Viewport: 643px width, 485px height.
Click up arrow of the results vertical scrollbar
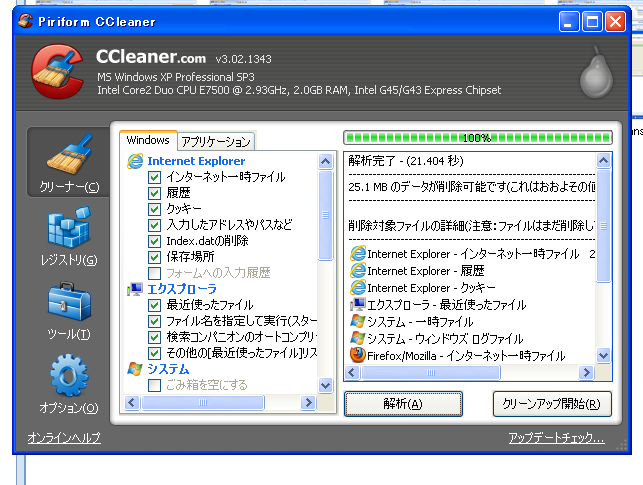(603, 160)
